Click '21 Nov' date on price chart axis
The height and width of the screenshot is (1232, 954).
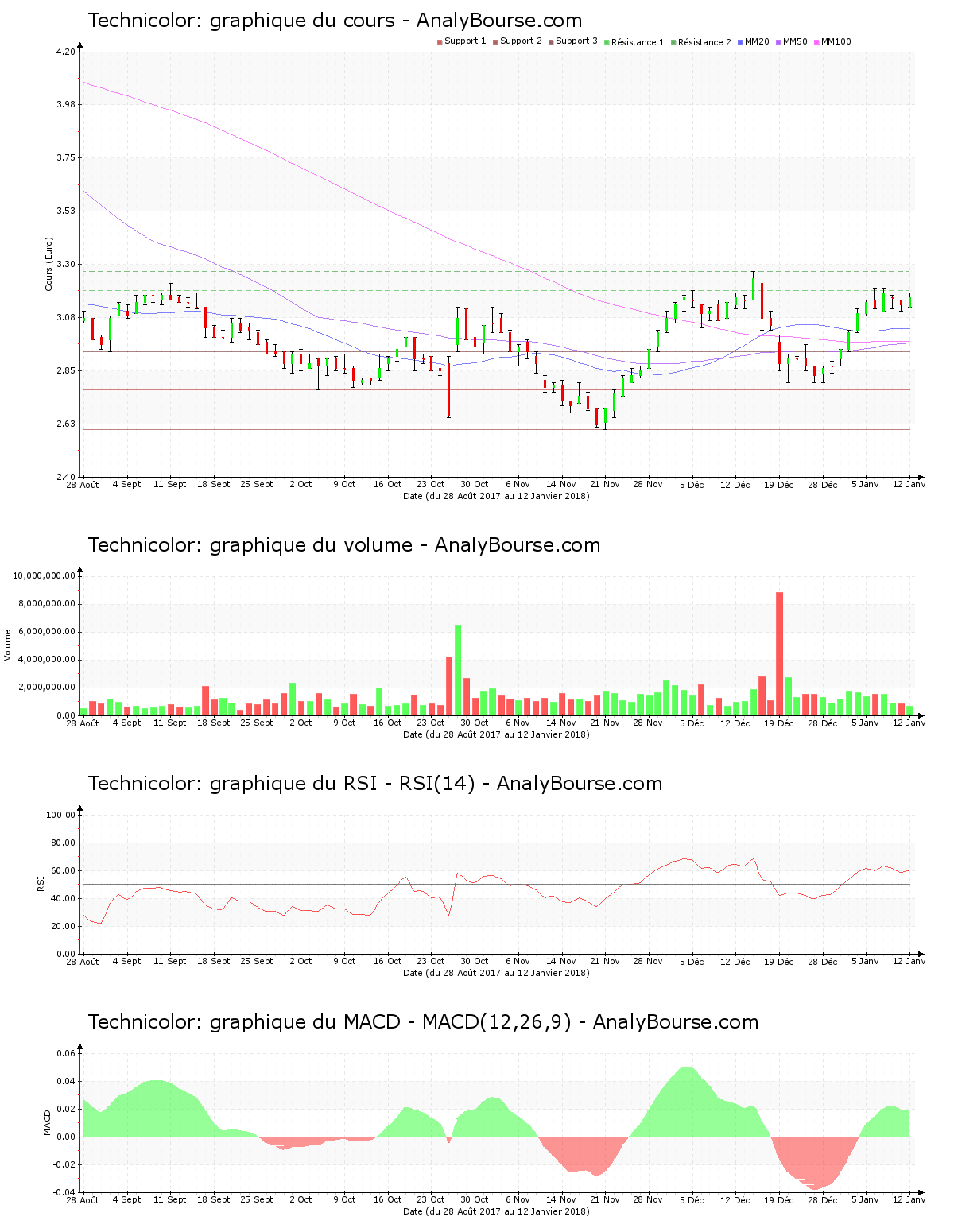[x=605, y=485]
